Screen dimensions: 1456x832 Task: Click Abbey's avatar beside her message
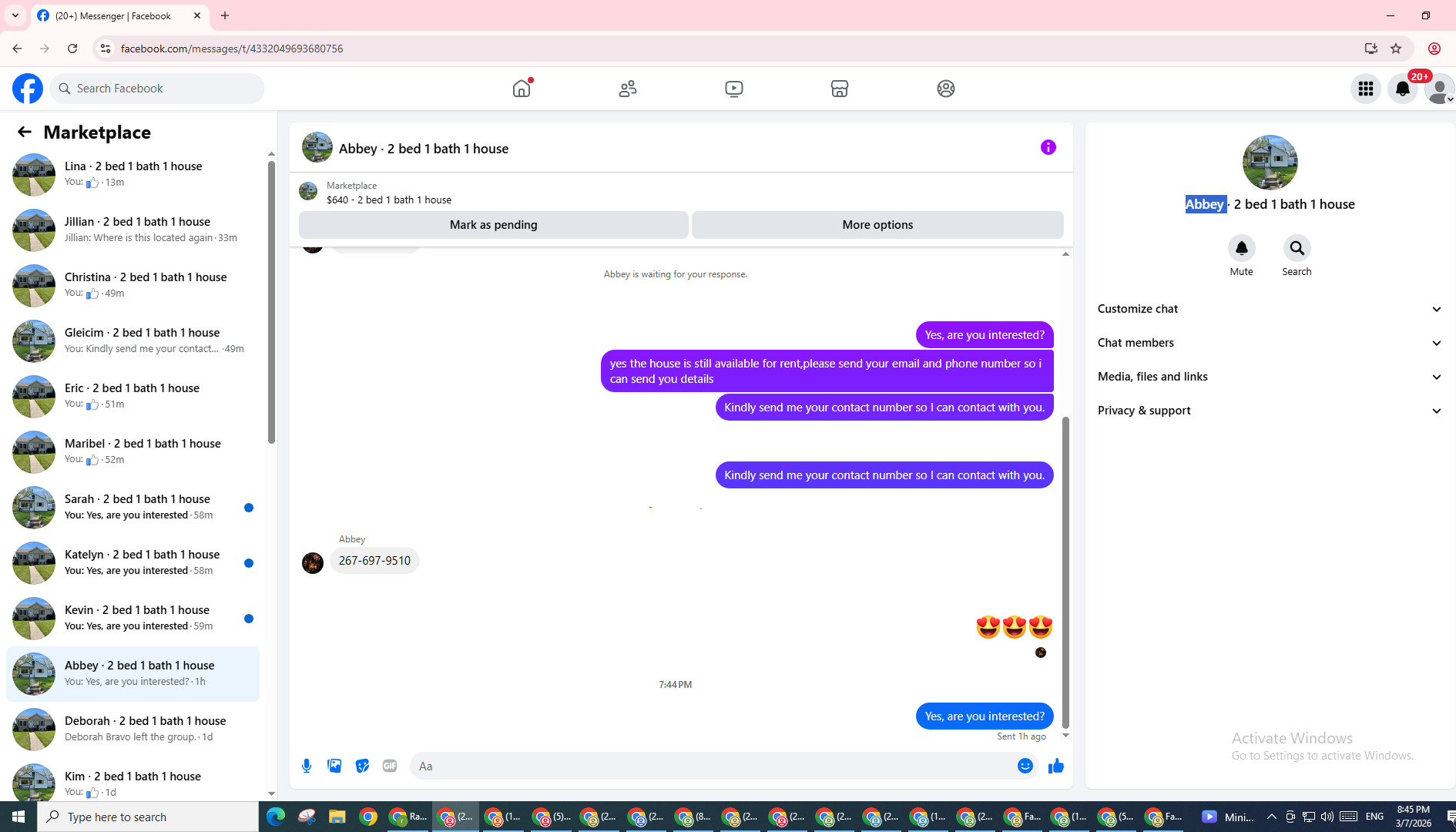click(313, 563)
